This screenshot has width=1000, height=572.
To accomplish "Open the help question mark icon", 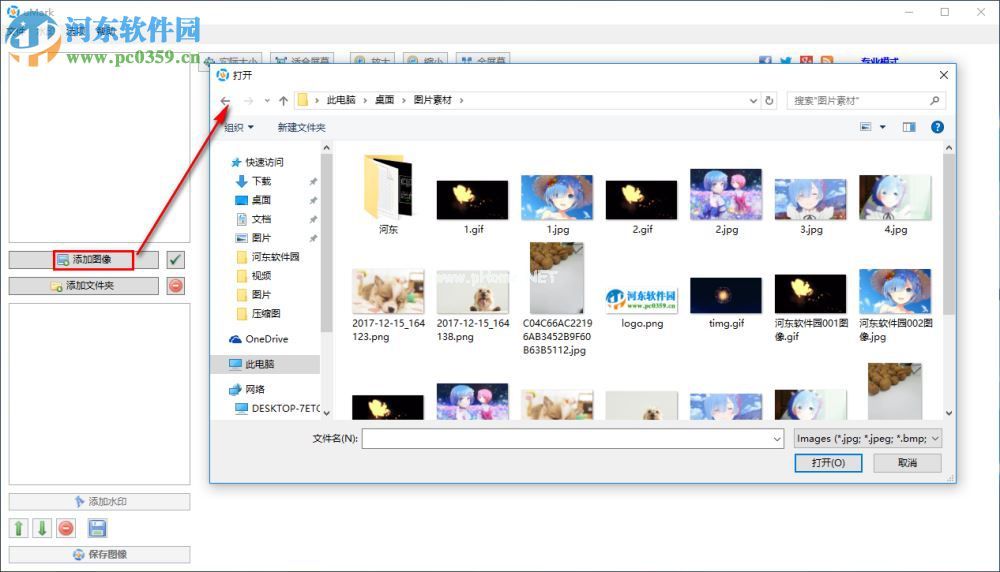I will (937, 127).
